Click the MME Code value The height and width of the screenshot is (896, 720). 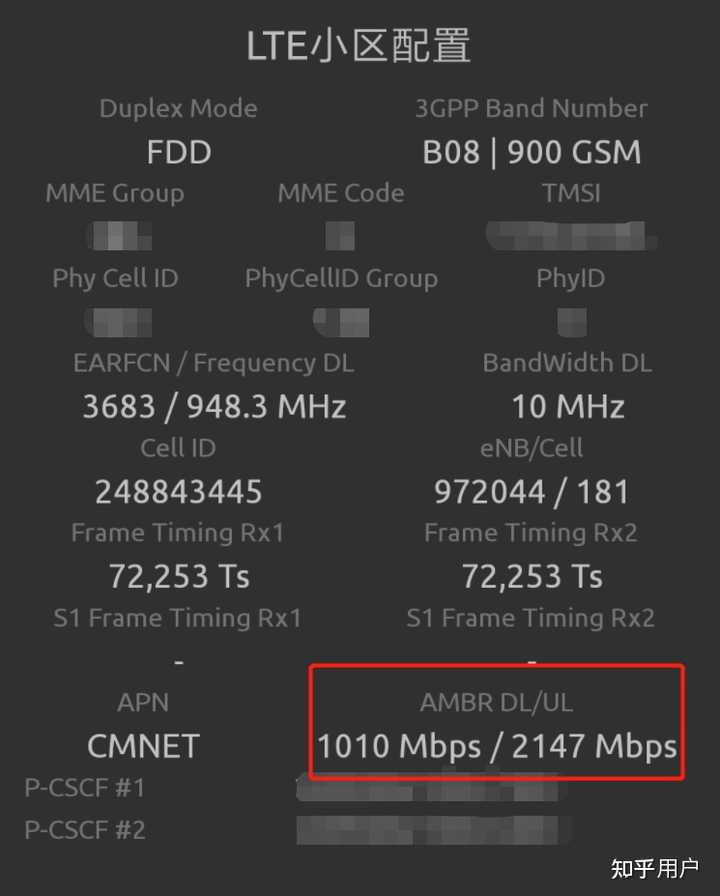point(340,236)
